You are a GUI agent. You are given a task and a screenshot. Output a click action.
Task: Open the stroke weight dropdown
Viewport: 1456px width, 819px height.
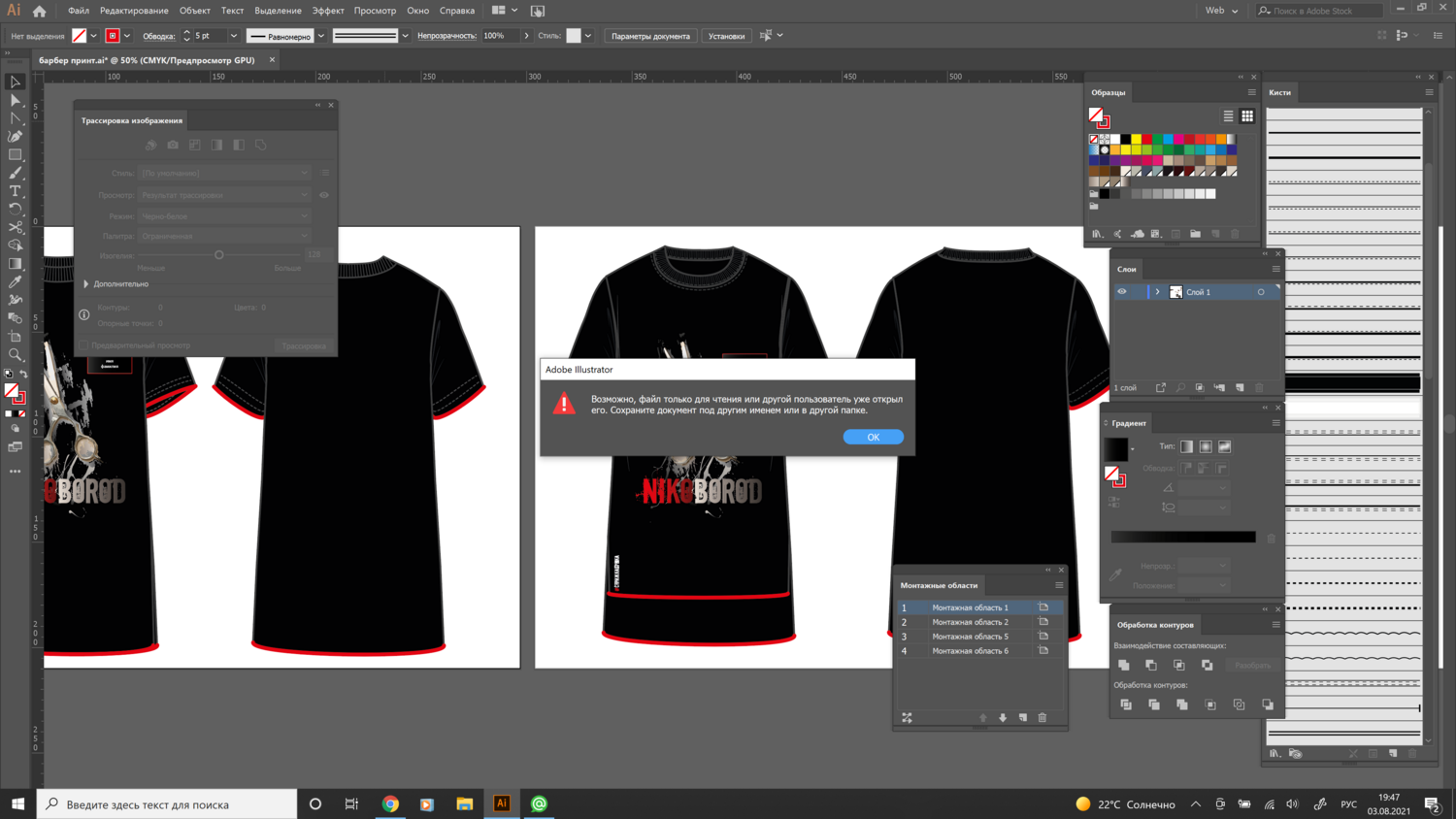coord(233,36)
